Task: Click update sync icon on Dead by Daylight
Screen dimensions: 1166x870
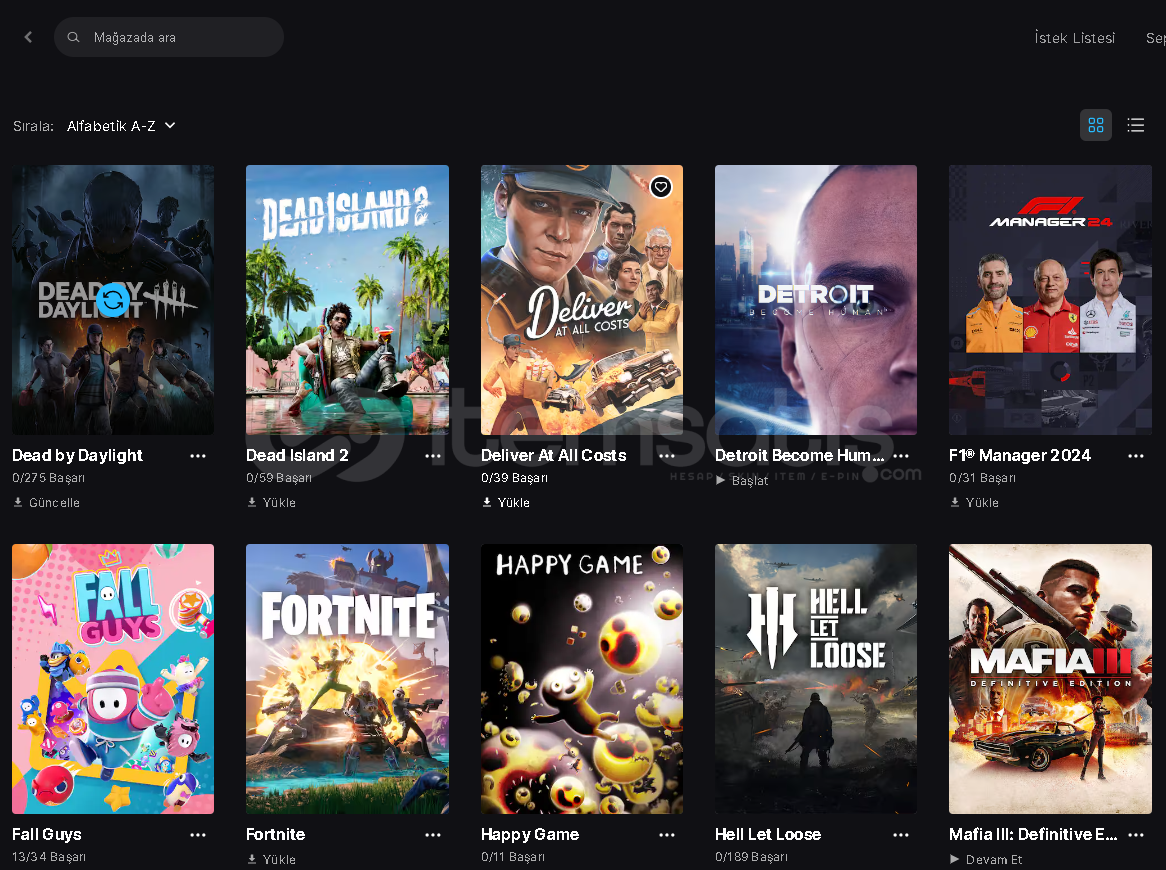Action: pos(113,300)
